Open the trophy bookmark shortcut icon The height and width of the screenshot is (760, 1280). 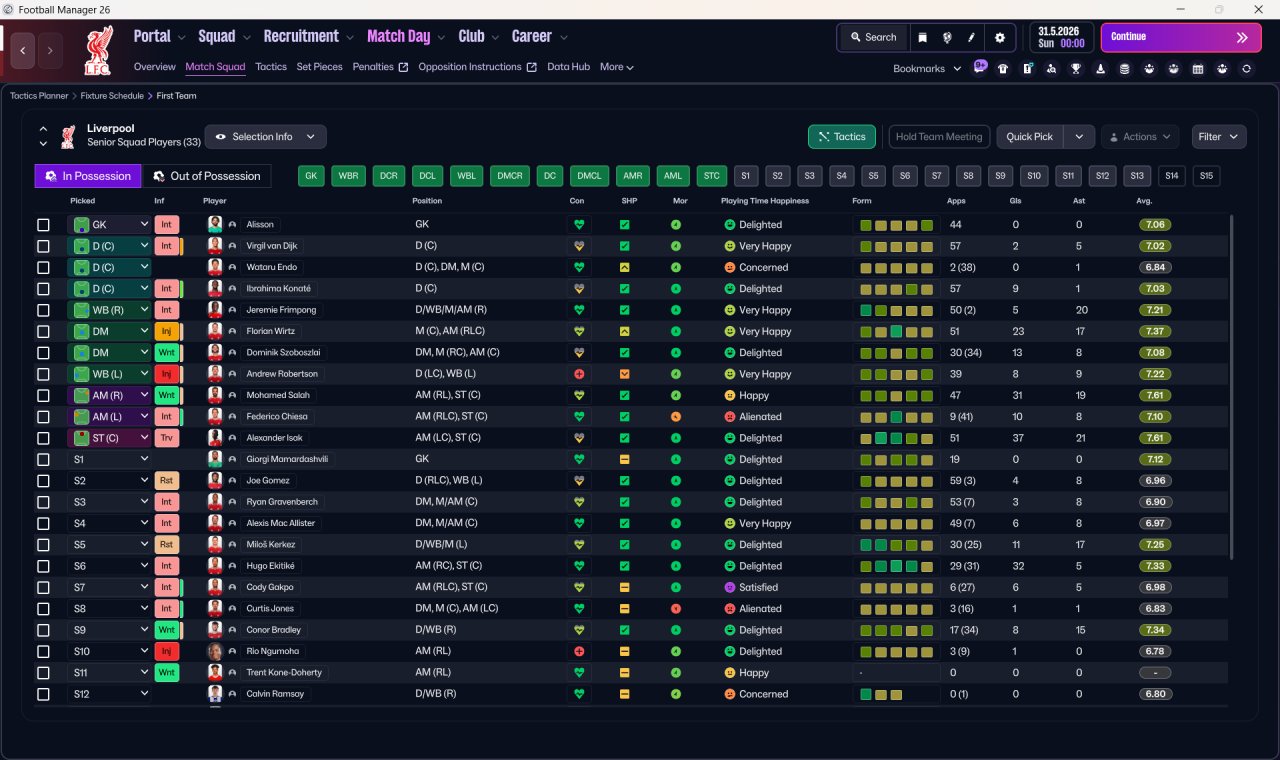(x=1076, y=69)
